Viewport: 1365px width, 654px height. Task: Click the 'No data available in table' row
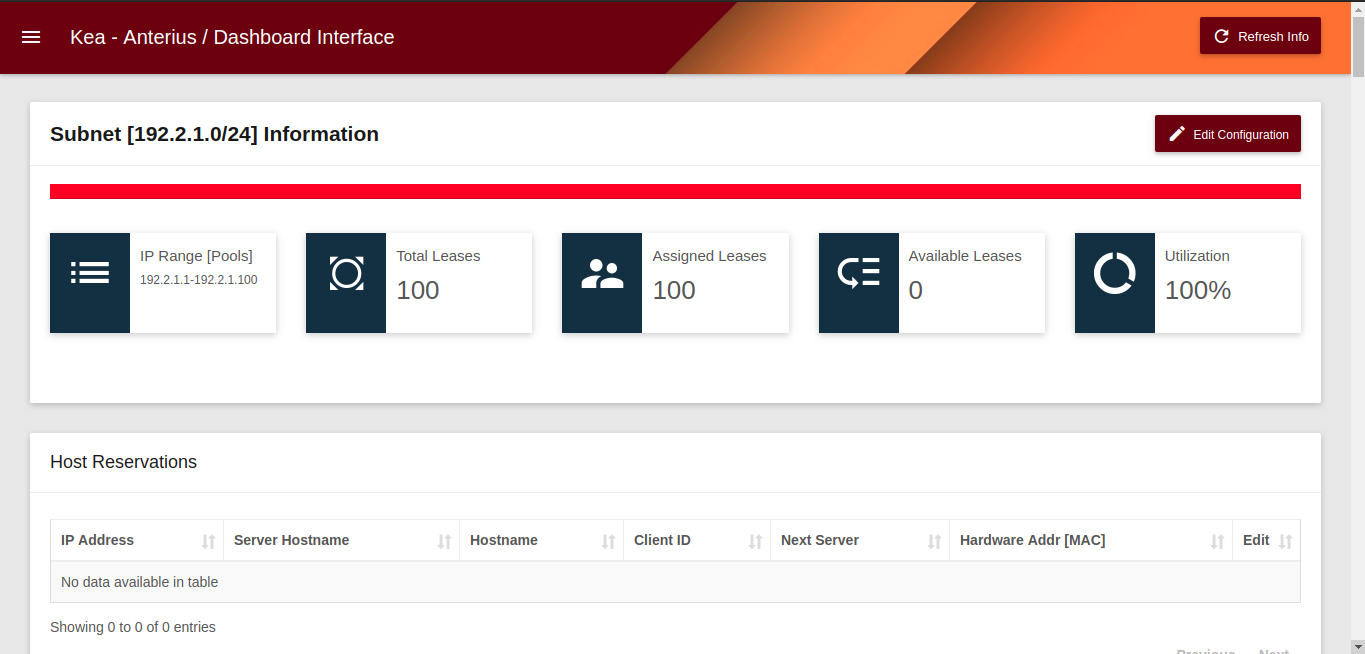click(675, 582)
